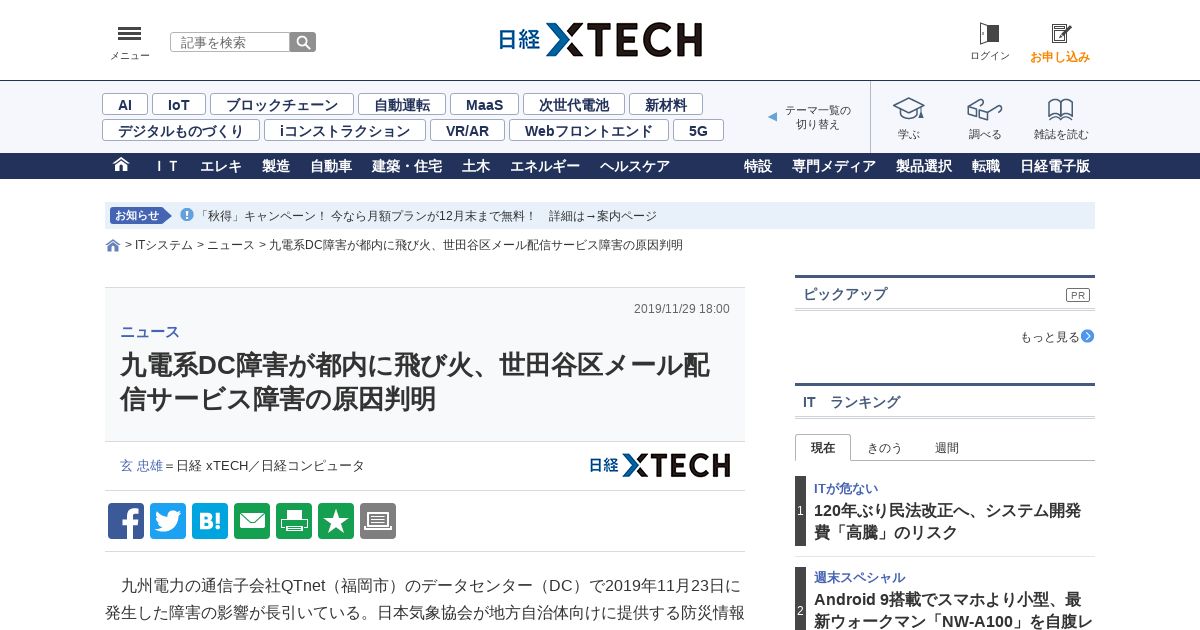Share the article on Facebook
Image resolution: width=1200 pixels, height=630 pixels.
click(126, 521)
